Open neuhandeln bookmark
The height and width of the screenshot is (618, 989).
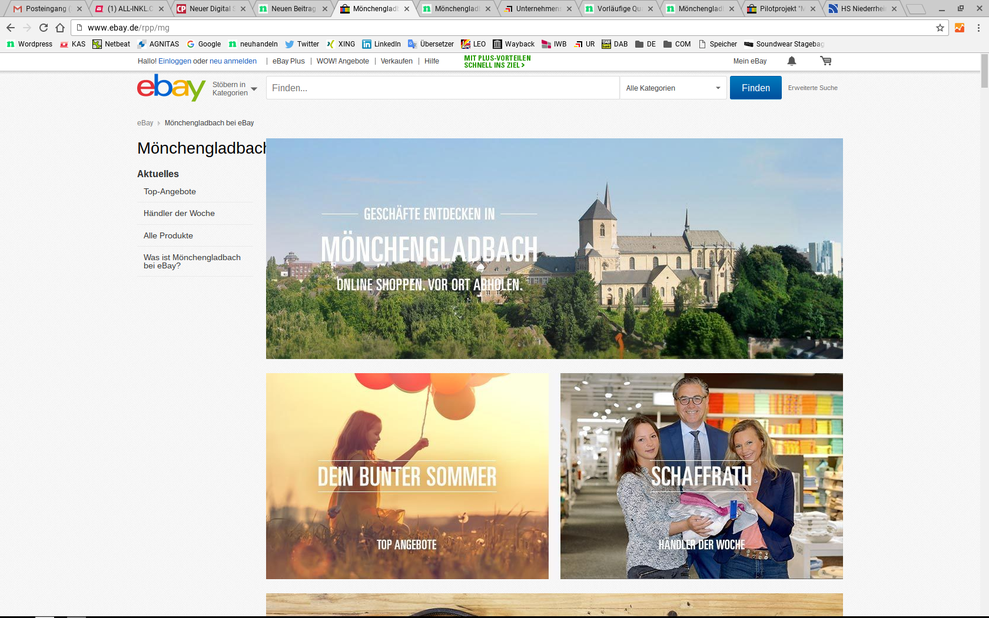pos(253,44)
